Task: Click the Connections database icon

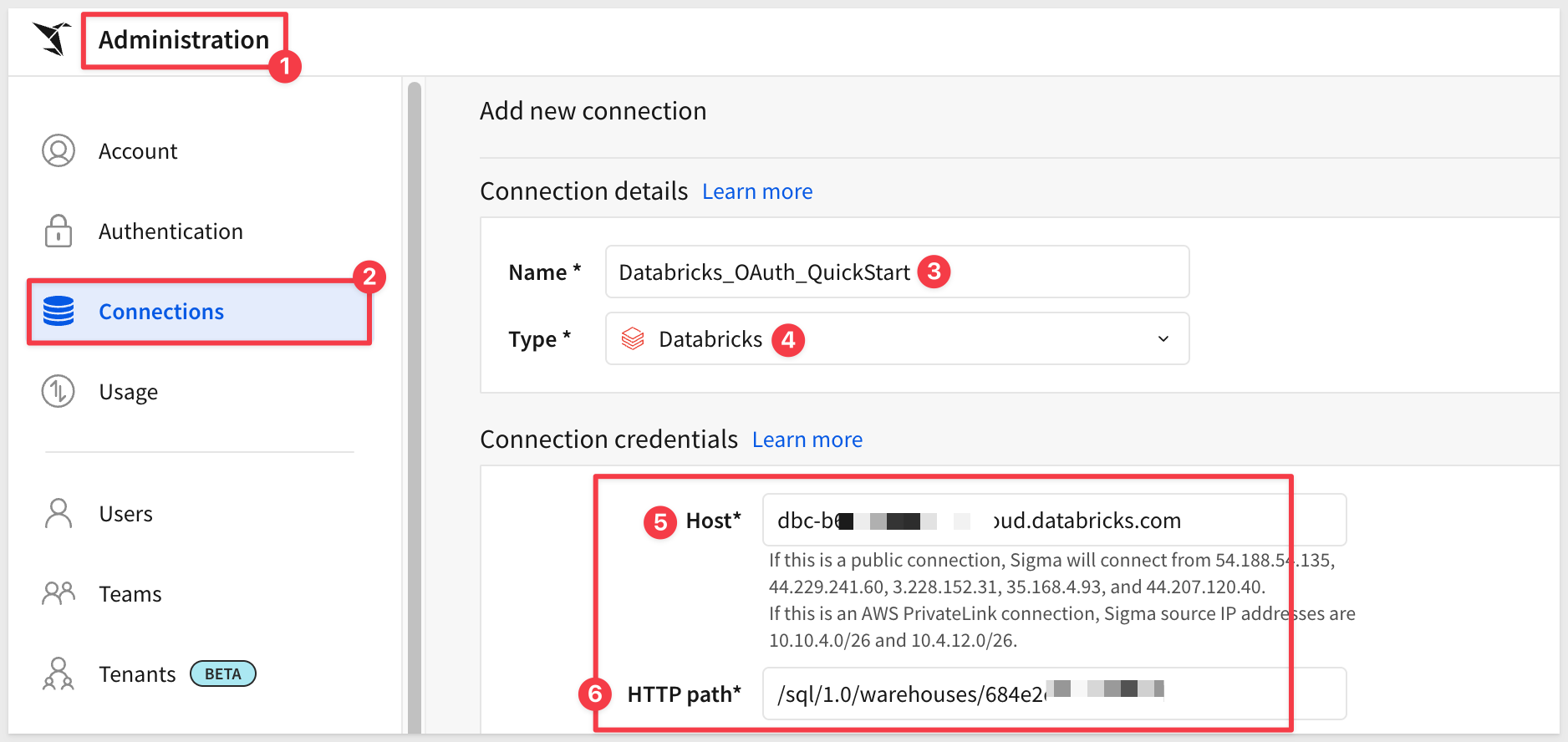Action: [59, 311]
